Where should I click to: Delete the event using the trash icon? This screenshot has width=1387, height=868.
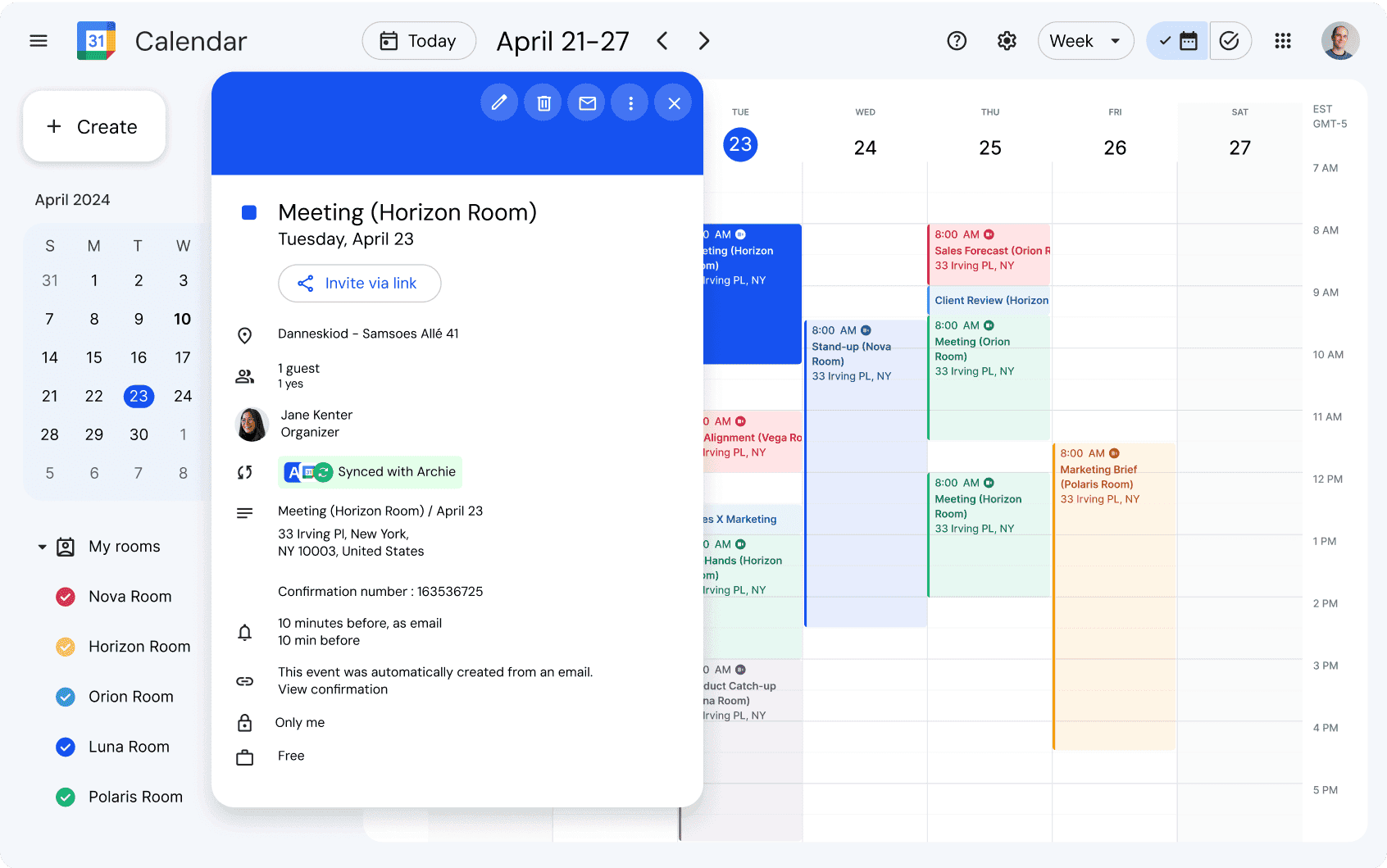[543, 102]
